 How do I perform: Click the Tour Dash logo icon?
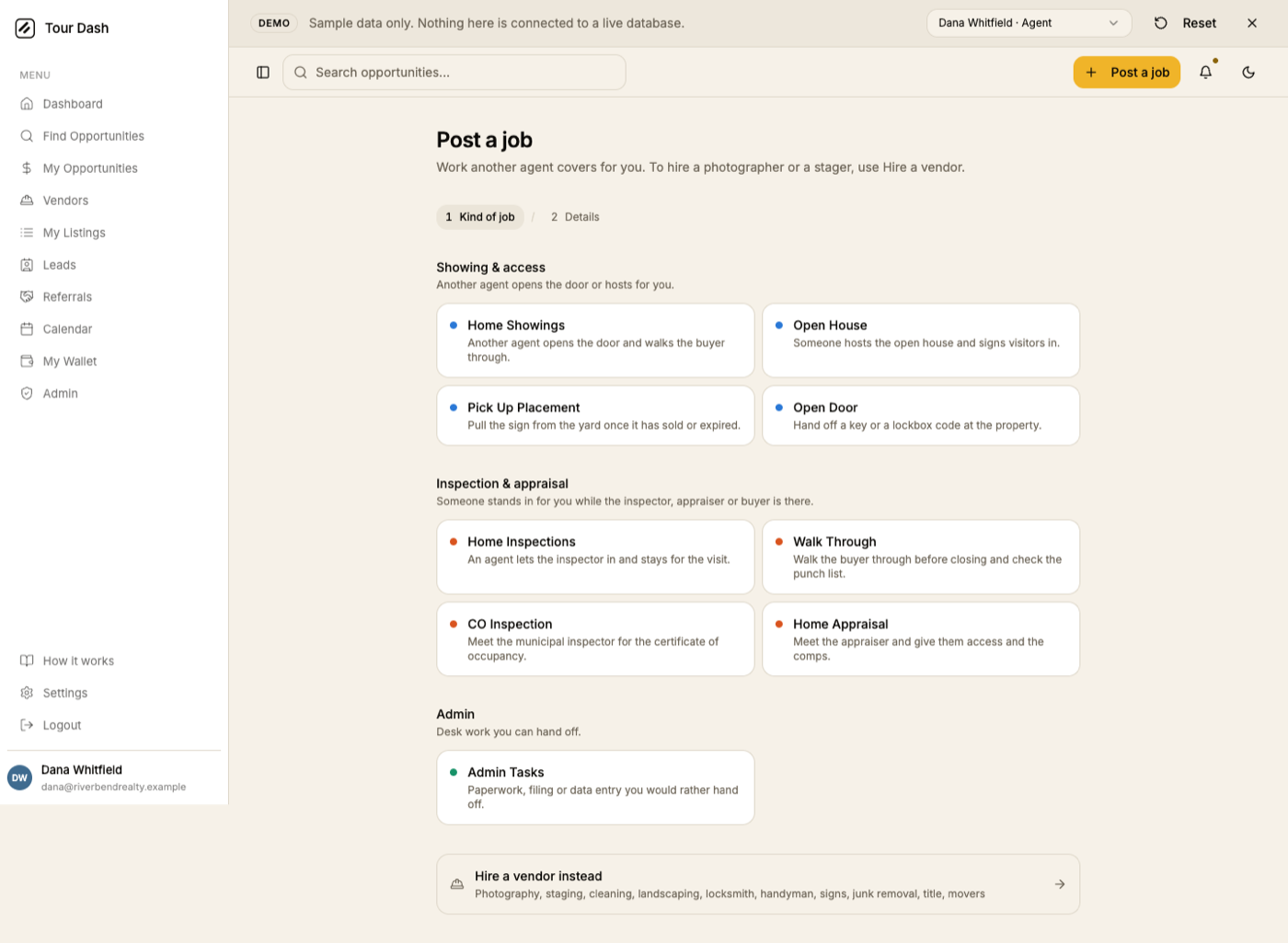(25, 29)
